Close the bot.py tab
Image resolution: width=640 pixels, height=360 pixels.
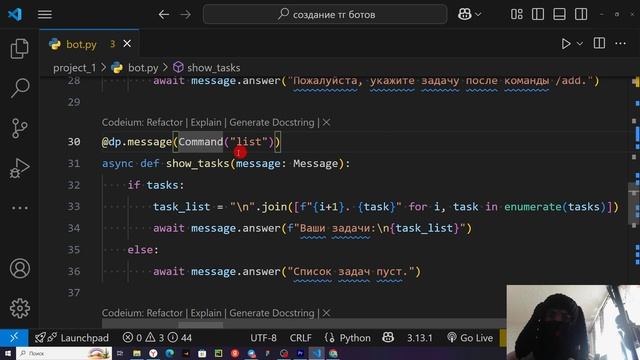pos(127,43)
